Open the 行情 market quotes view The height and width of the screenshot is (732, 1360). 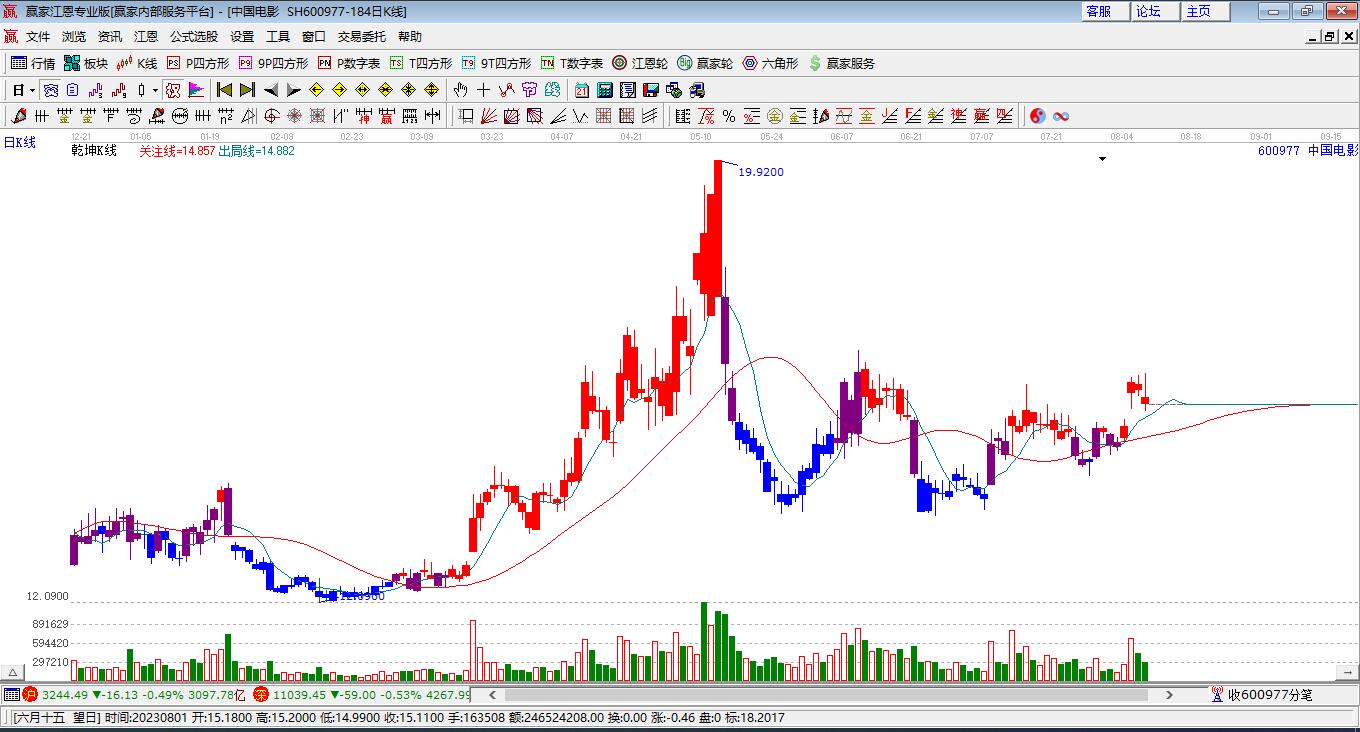click(x=32, y=63)
